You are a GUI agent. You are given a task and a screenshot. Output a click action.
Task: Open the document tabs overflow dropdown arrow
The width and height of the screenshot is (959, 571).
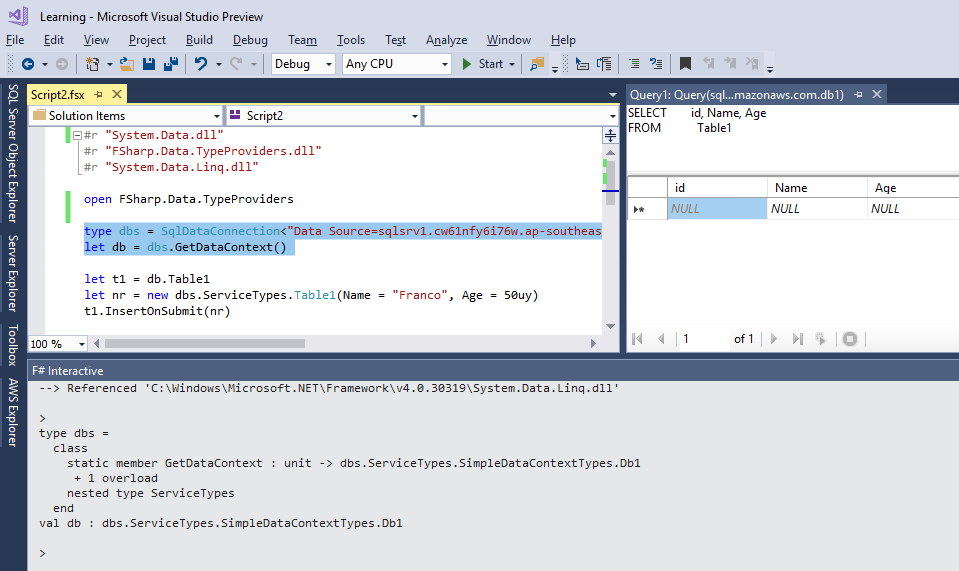coord(612,95)
